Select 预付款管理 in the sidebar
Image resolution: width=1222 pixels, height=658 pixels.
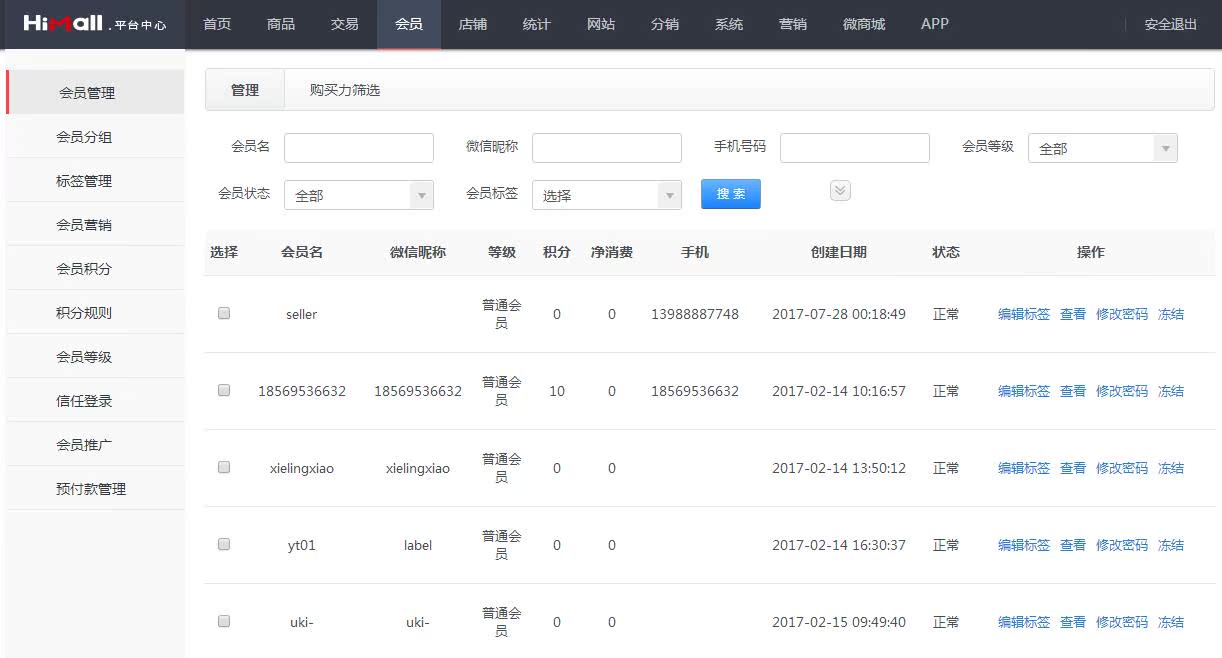[95, 488]
